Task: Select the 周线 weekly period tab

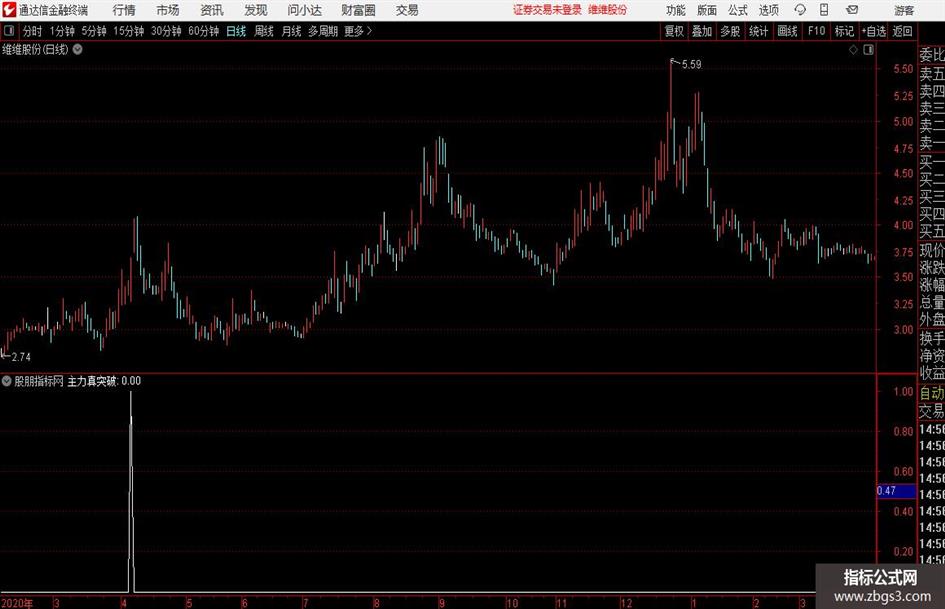Action: [x=263, y=31]
